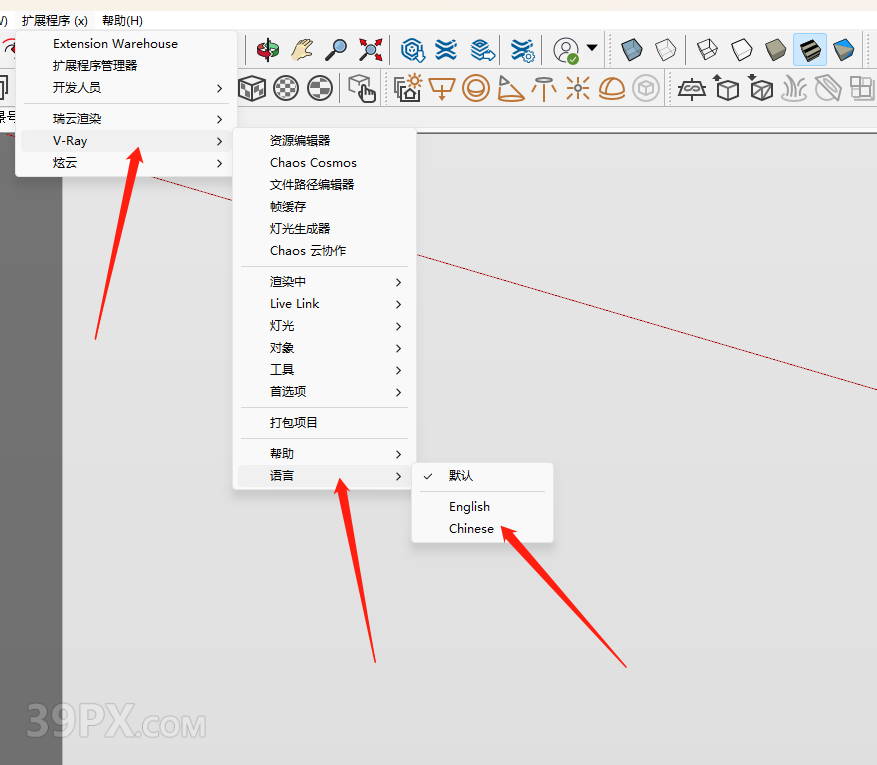Screen dimensions: 877x765
Task: Click the half-checkered sphere icon
Action: pyautogui.click(x=320, y=88)
